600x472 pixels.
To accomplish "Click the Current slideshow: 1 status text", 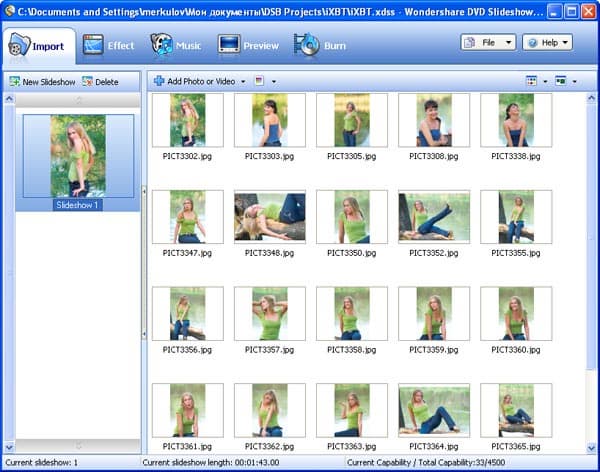I will (41, 462).
